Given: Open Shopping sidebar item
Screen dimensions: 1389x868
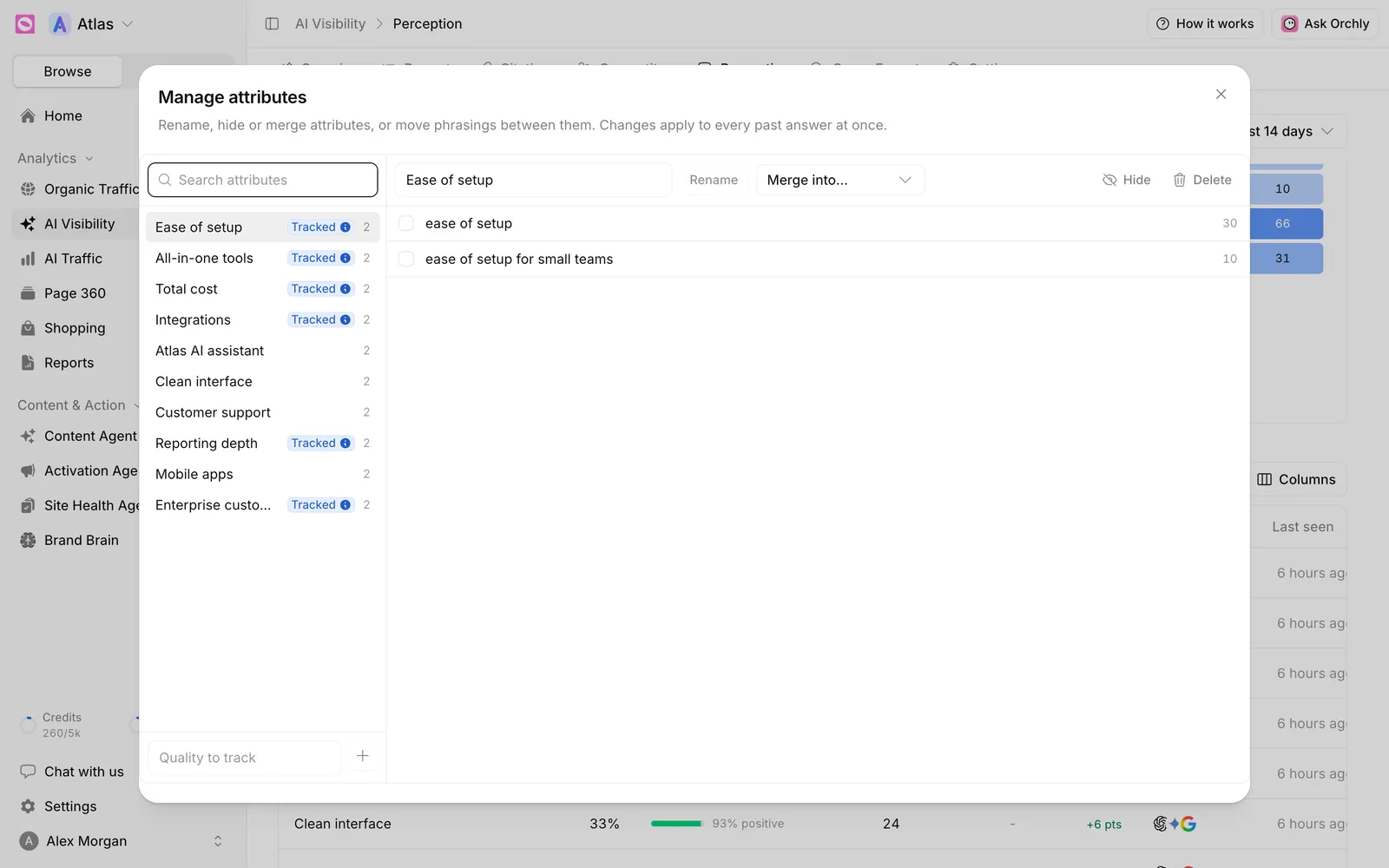Looking at the screenshot, I should [76, 328].
